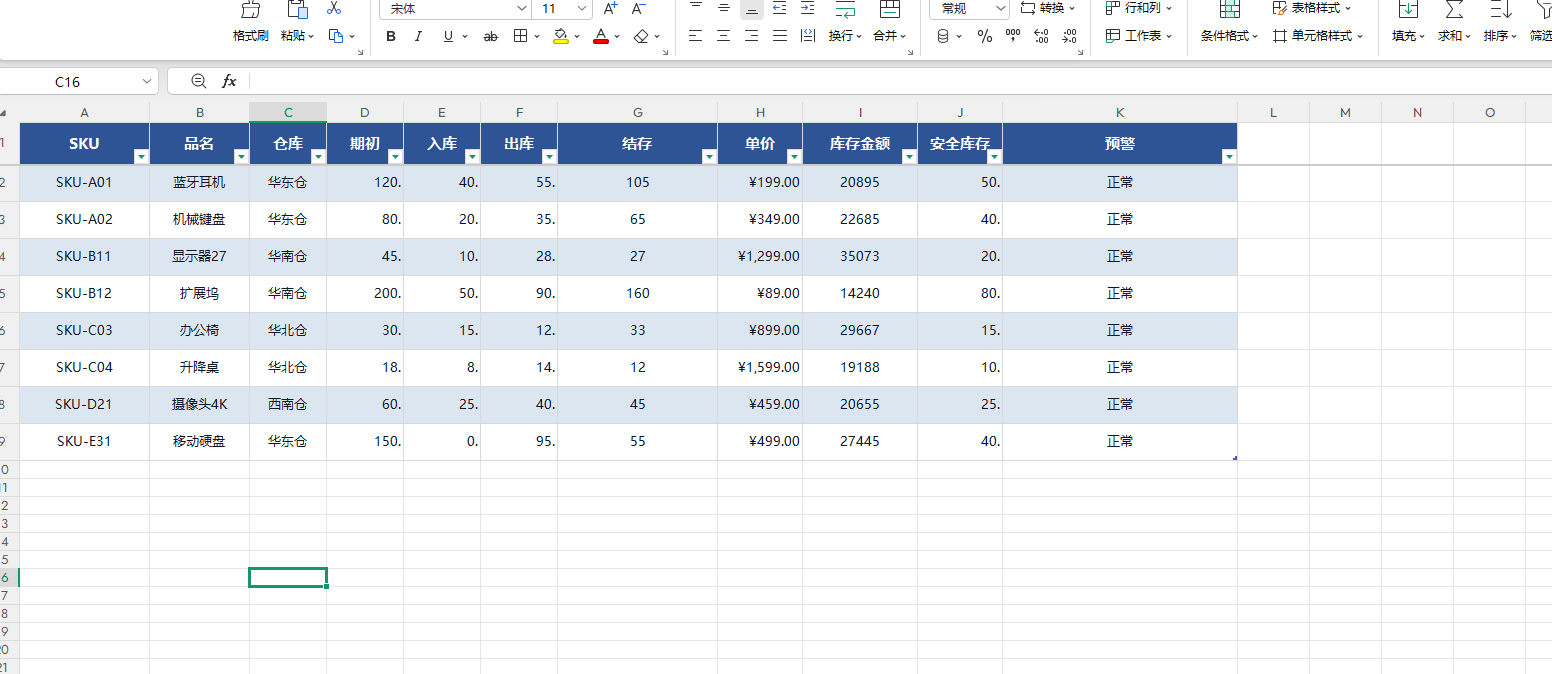Click the Copy icon beside 粘贴

[x=336, y=36]
